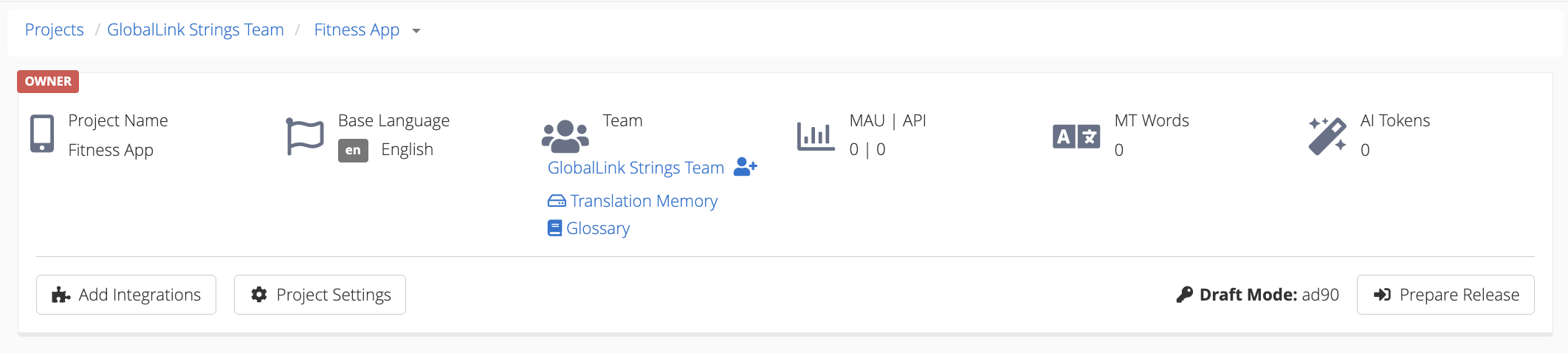Open the Glossary link
1568x353 pixels.
coord(597,228)
